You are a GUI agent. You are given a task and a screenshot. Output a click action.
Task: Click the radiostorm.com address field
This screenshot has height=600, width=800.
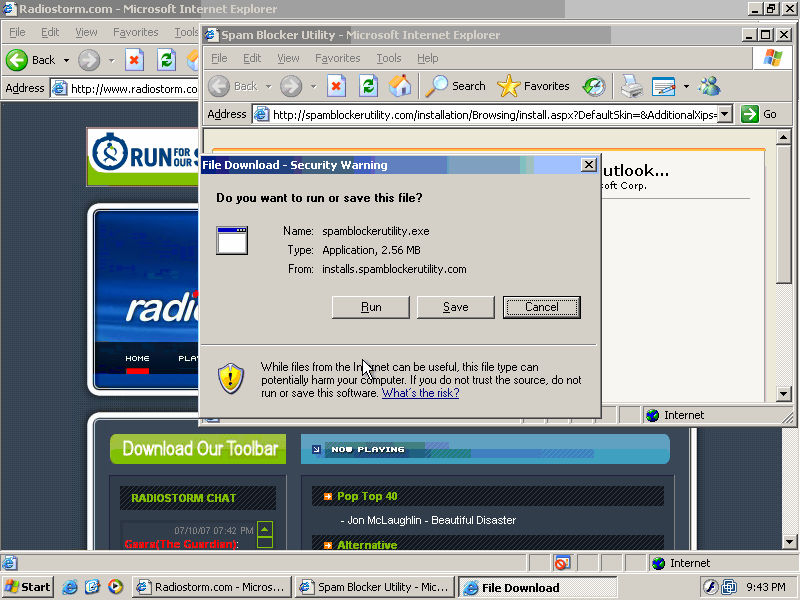124,89
